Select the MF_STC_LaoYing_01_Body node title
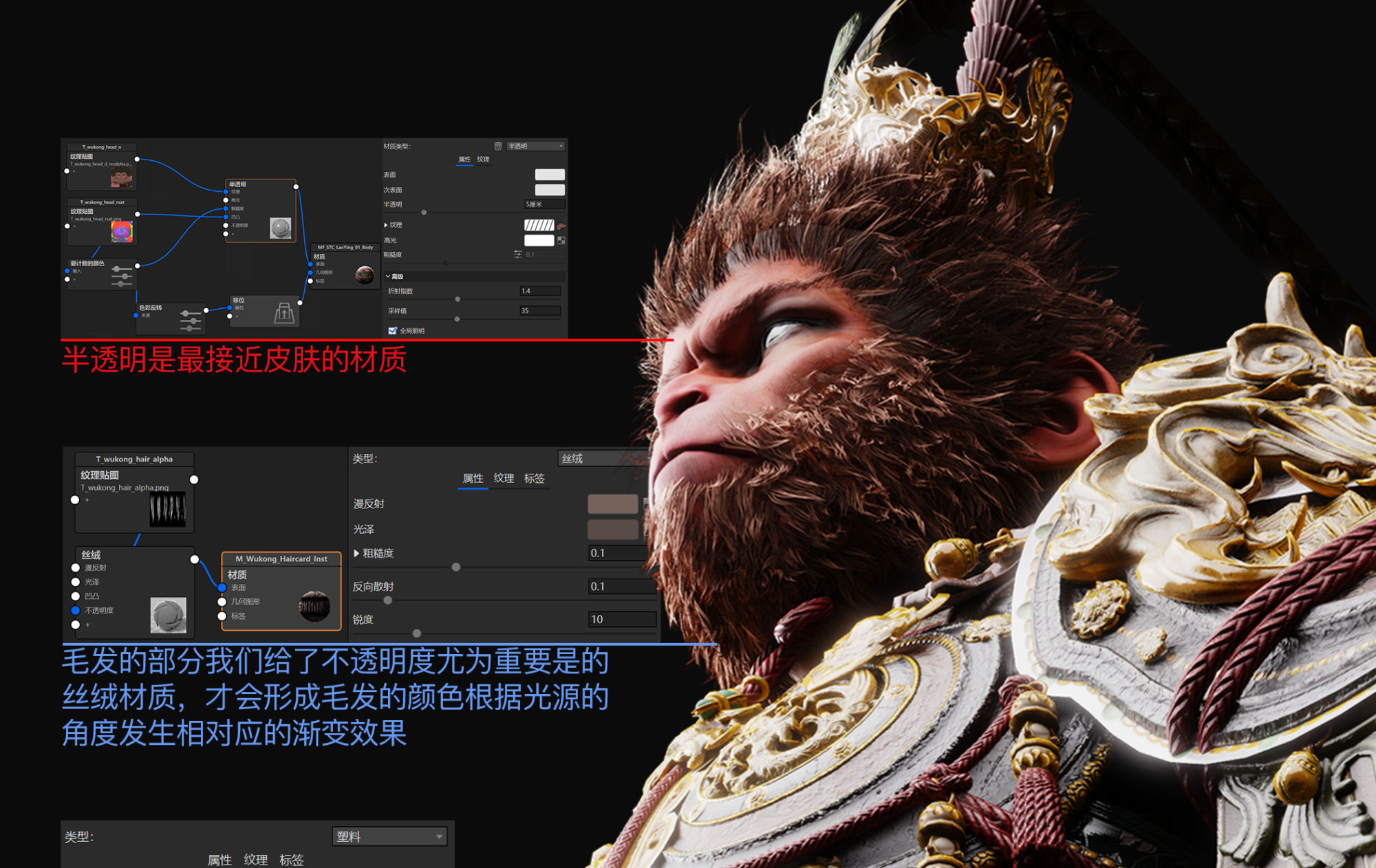The height and width of the screenshot is (868, 1376). point(345,247)
